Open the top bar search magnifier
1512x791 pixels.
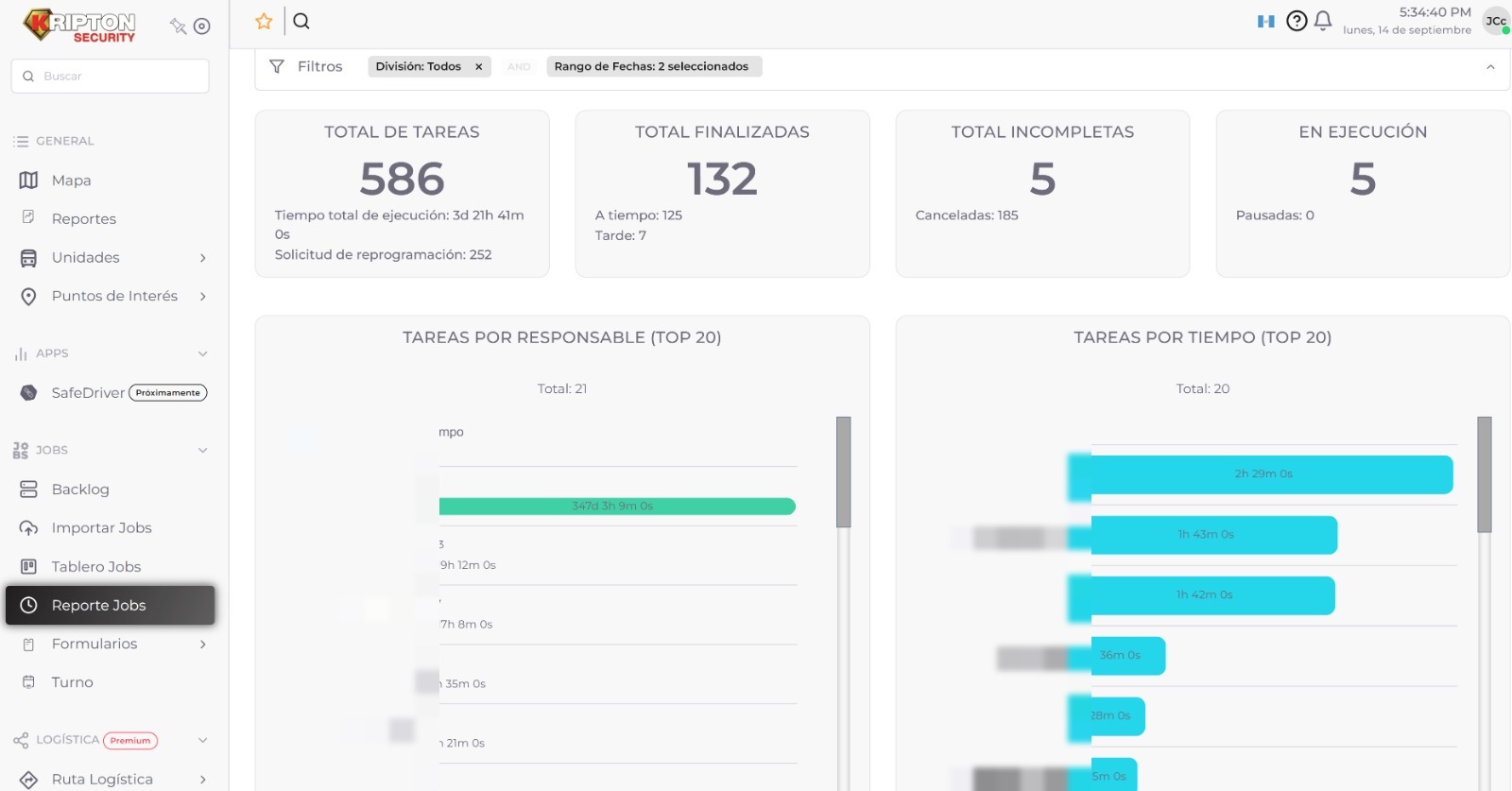click(x=301, y=21)
